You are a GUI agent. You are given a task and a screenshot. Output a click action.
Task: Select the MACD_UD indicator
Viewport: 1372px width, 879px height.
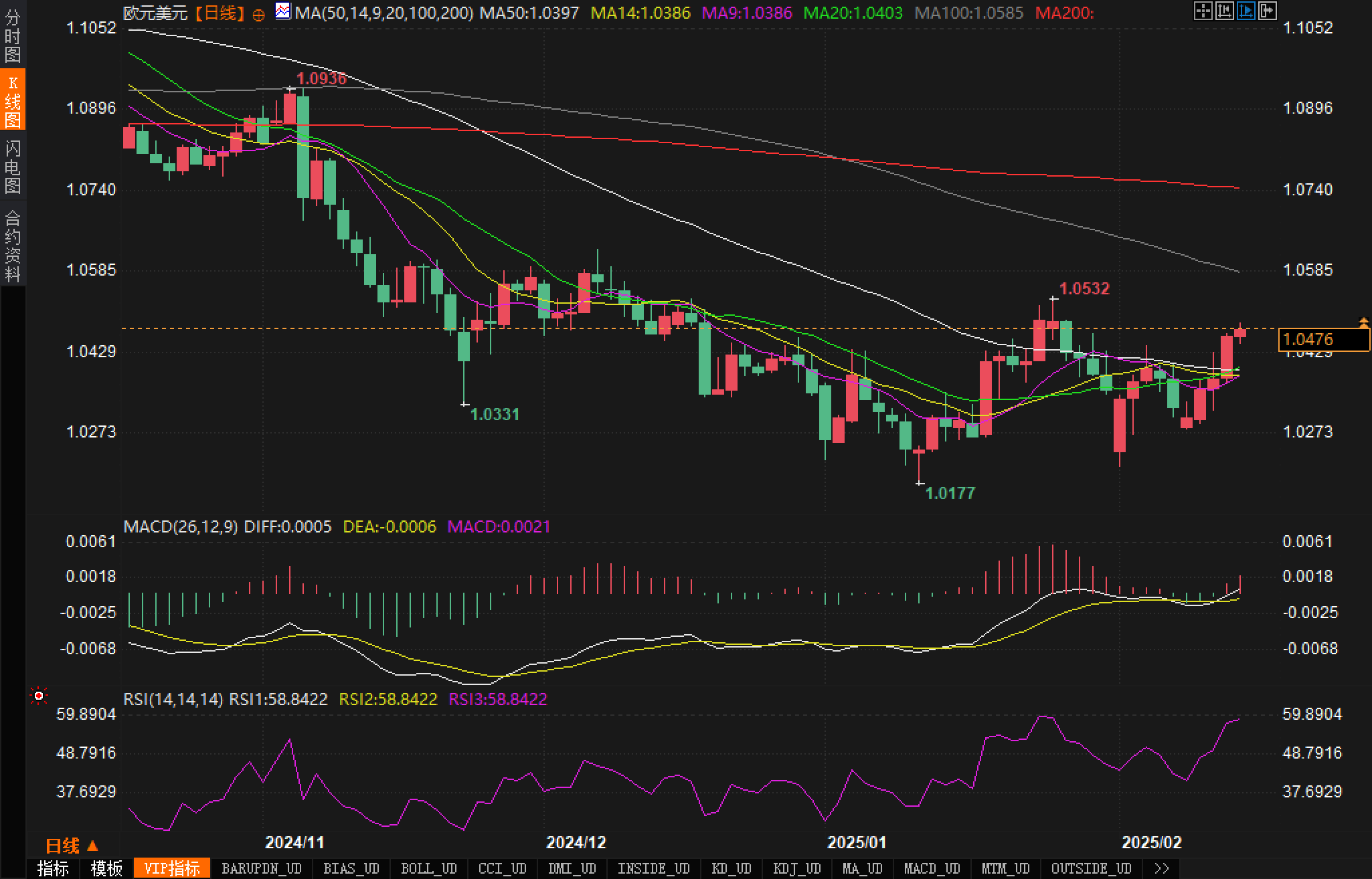click(932, 868)
